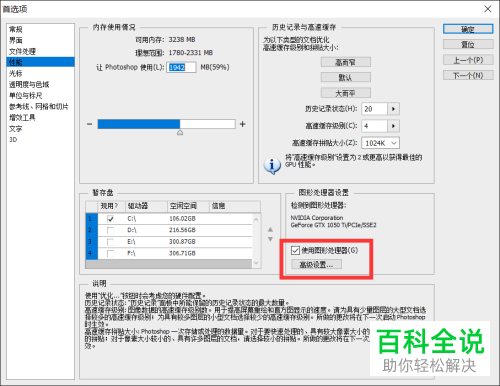Enable scratch disk D:\ checkbox
The image size is (500, 386).
pyautogui.click(x=110, y=230)
